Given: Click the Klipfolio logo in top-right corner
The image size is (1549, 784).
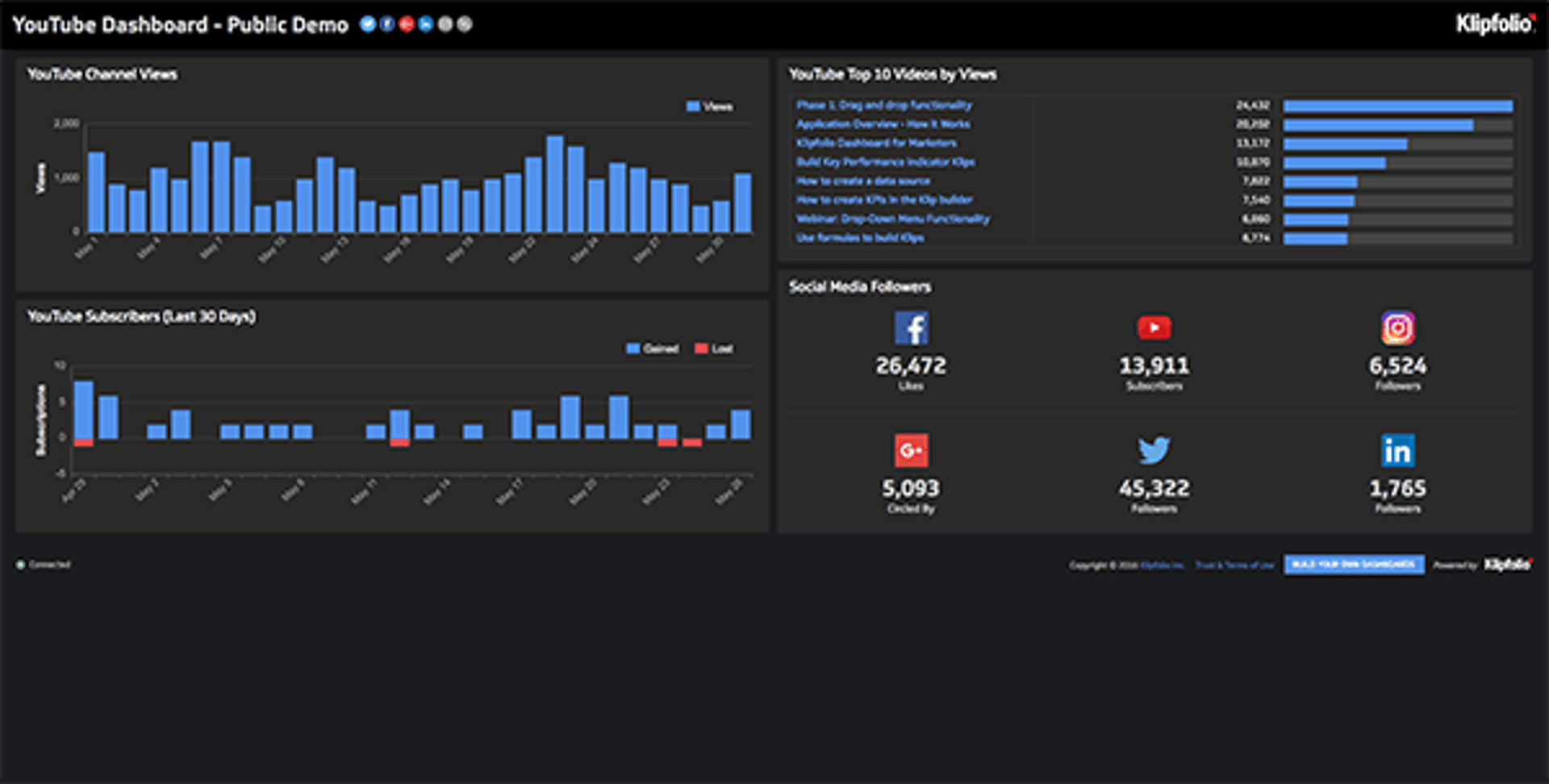Looking at the screenshot, I should tap(1494, 24).
